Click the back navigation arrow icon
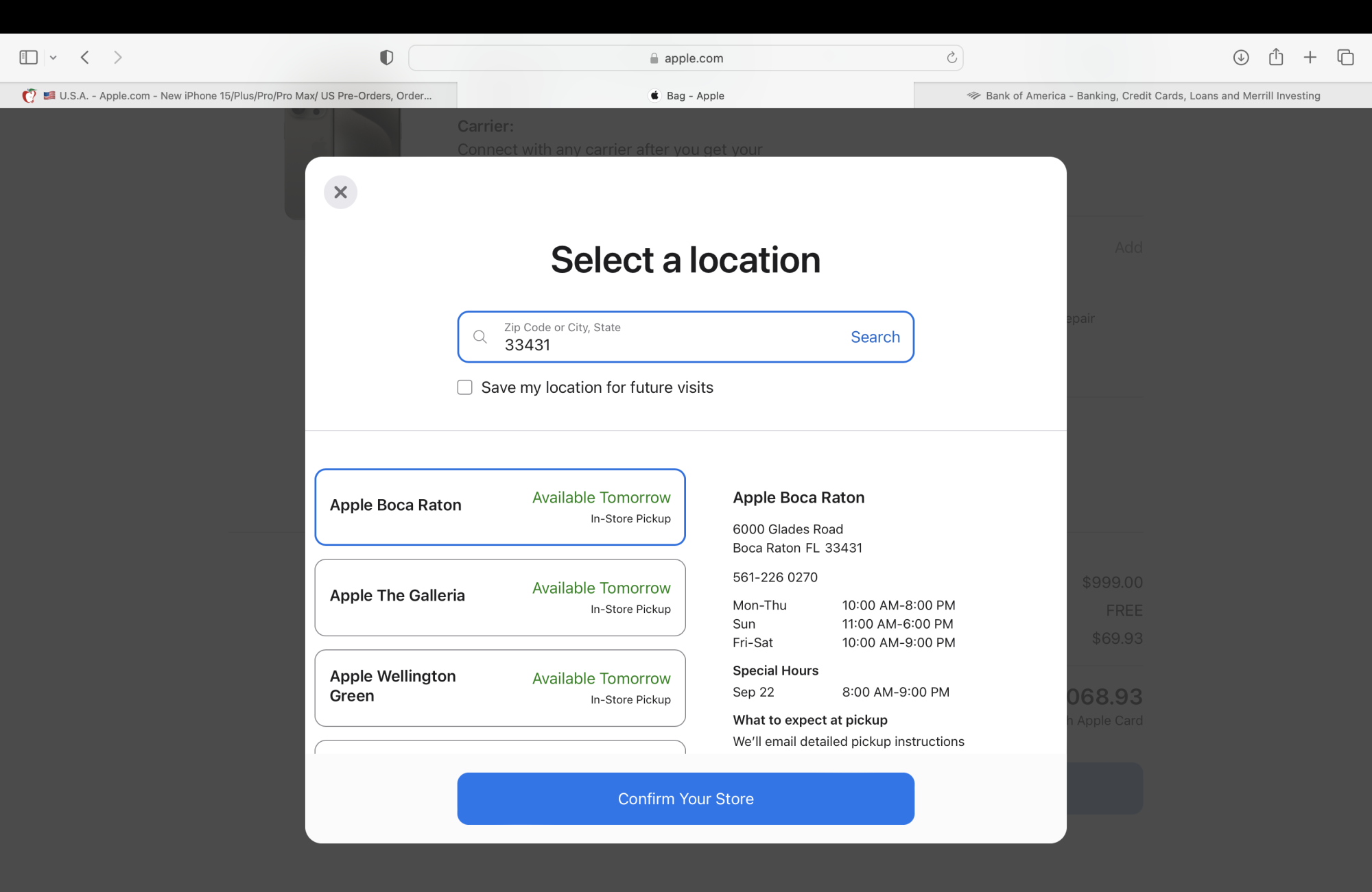 85,57
